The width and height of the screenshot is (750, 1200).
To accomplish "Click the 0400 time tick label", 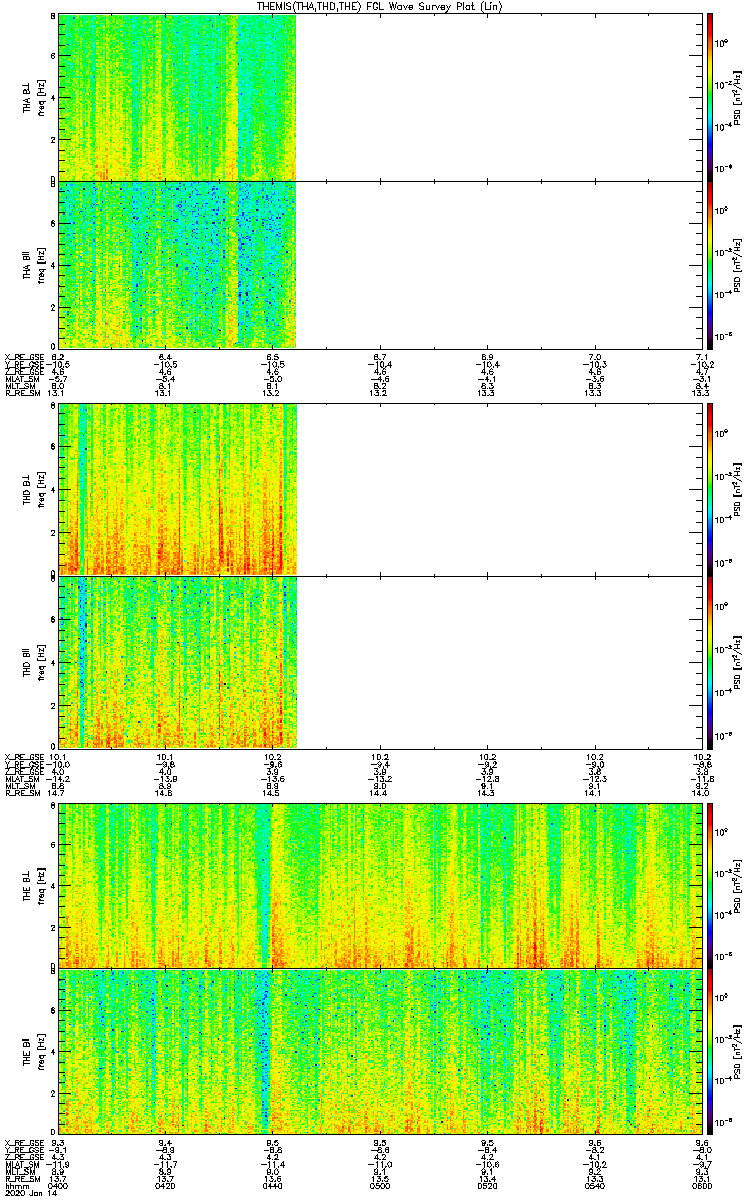I will click(59, 1184).
